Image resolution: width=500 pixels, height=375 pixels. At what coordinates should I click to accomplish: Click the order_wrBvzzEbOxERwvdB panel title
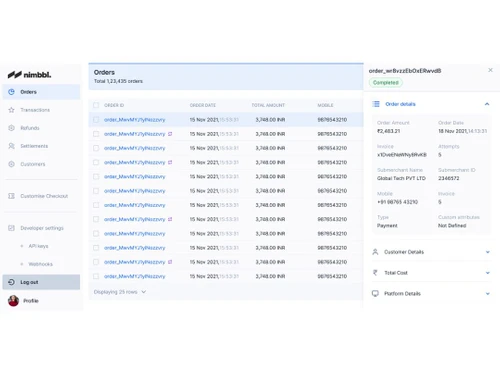point(405,71)
